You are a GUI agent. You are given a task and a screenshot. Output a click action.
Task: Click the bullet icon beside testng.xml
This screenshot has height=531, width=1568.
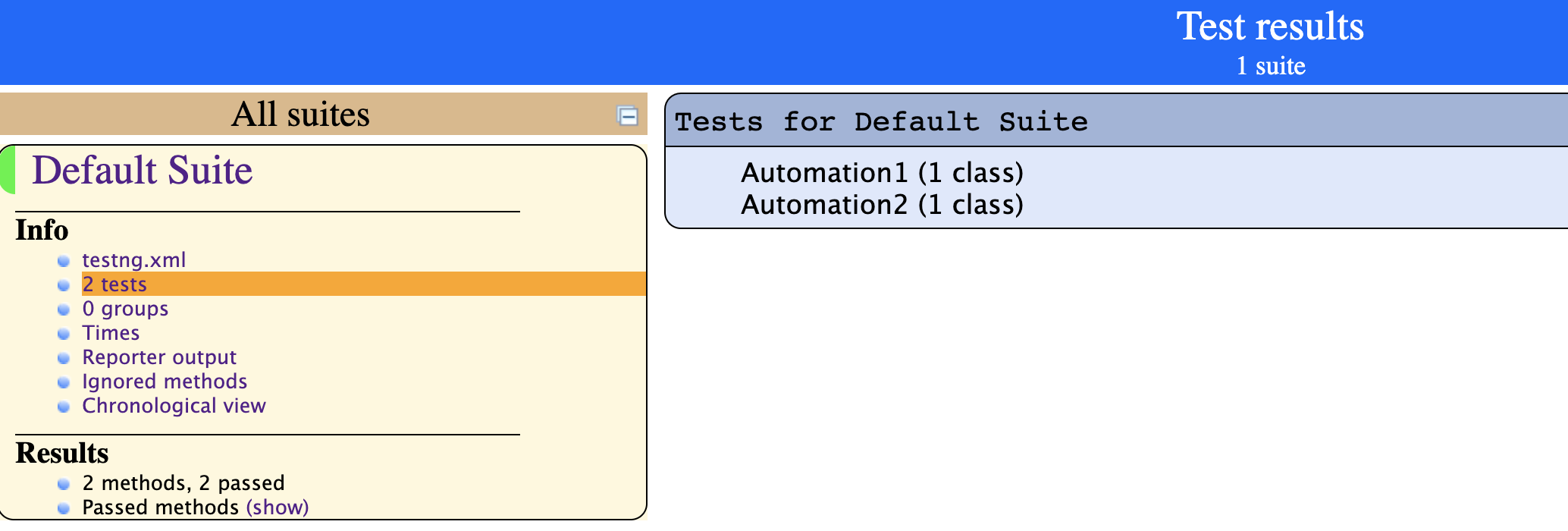coord(64,261)
